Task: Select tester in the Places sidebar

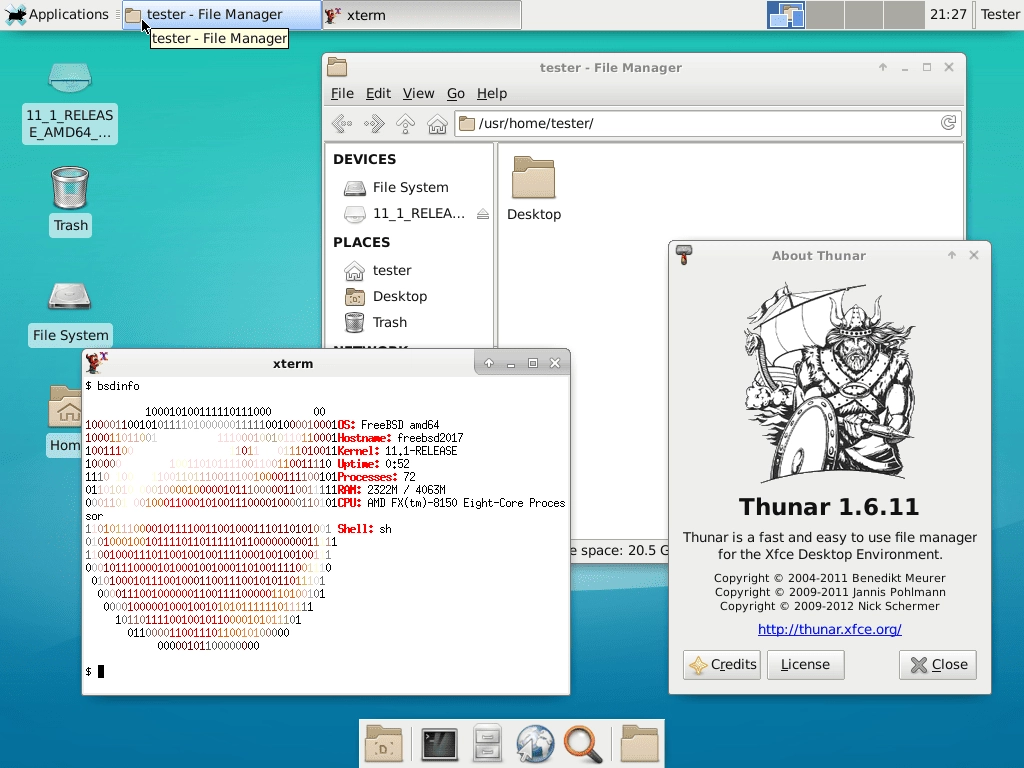Action: [x=409, y=270]
